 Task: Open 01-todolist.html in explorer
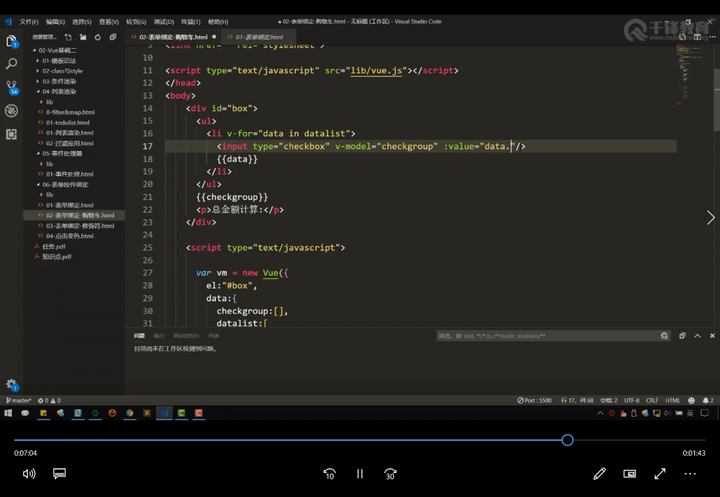pos(68,123)
